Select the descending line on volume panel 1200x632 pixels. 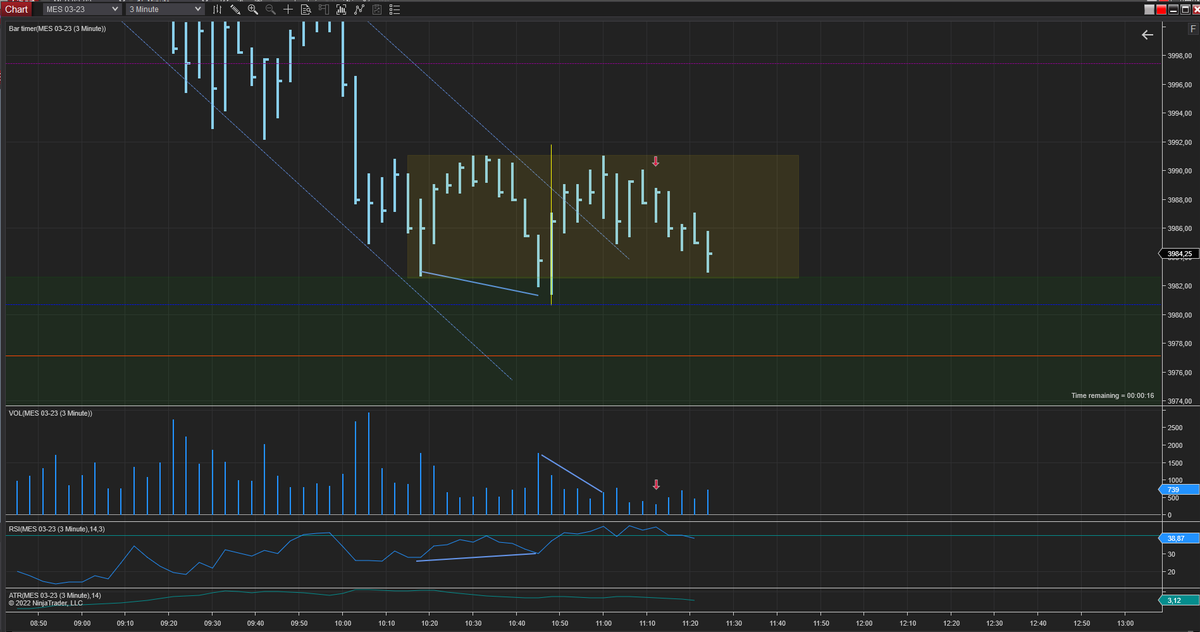point(571,474)
